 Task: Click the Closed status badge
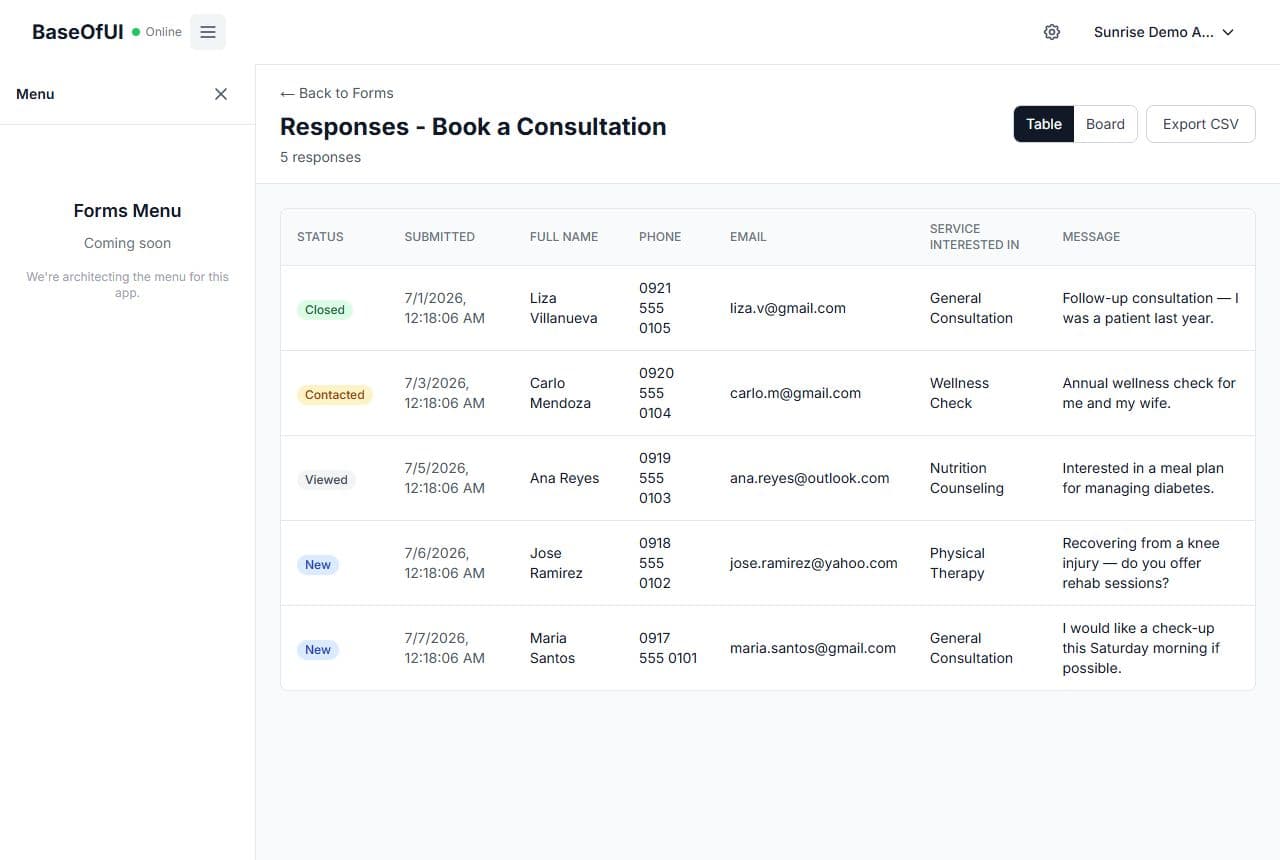(325, 310)
